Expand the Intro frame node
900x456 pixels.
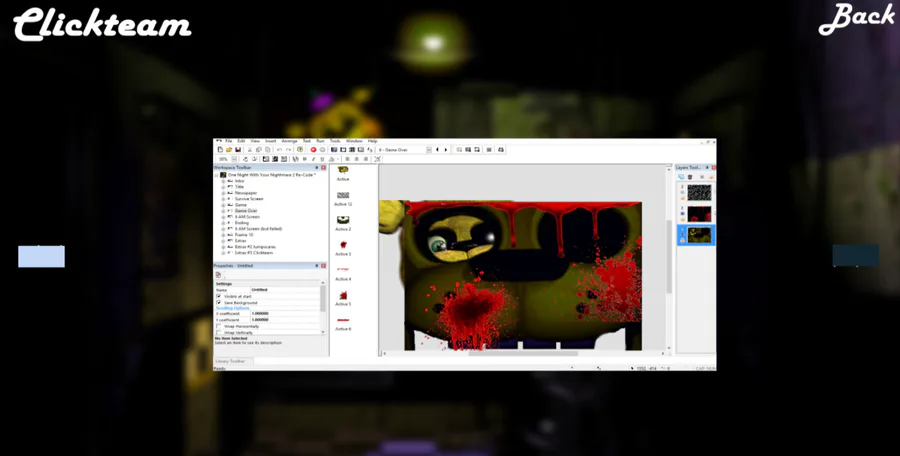click(x=223, y=181)
